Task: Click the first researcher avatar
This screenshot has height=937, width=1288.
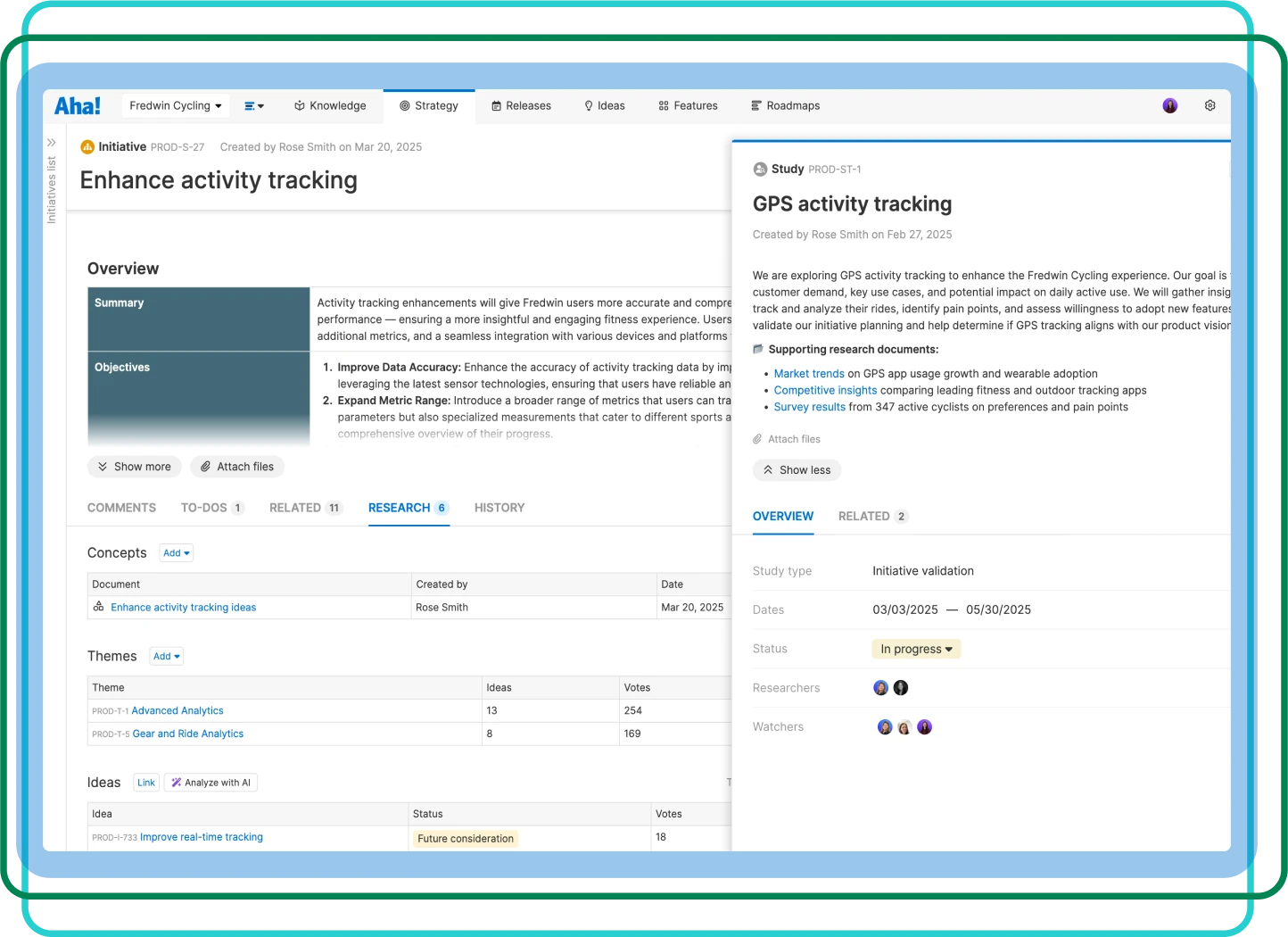Action: 880,688
